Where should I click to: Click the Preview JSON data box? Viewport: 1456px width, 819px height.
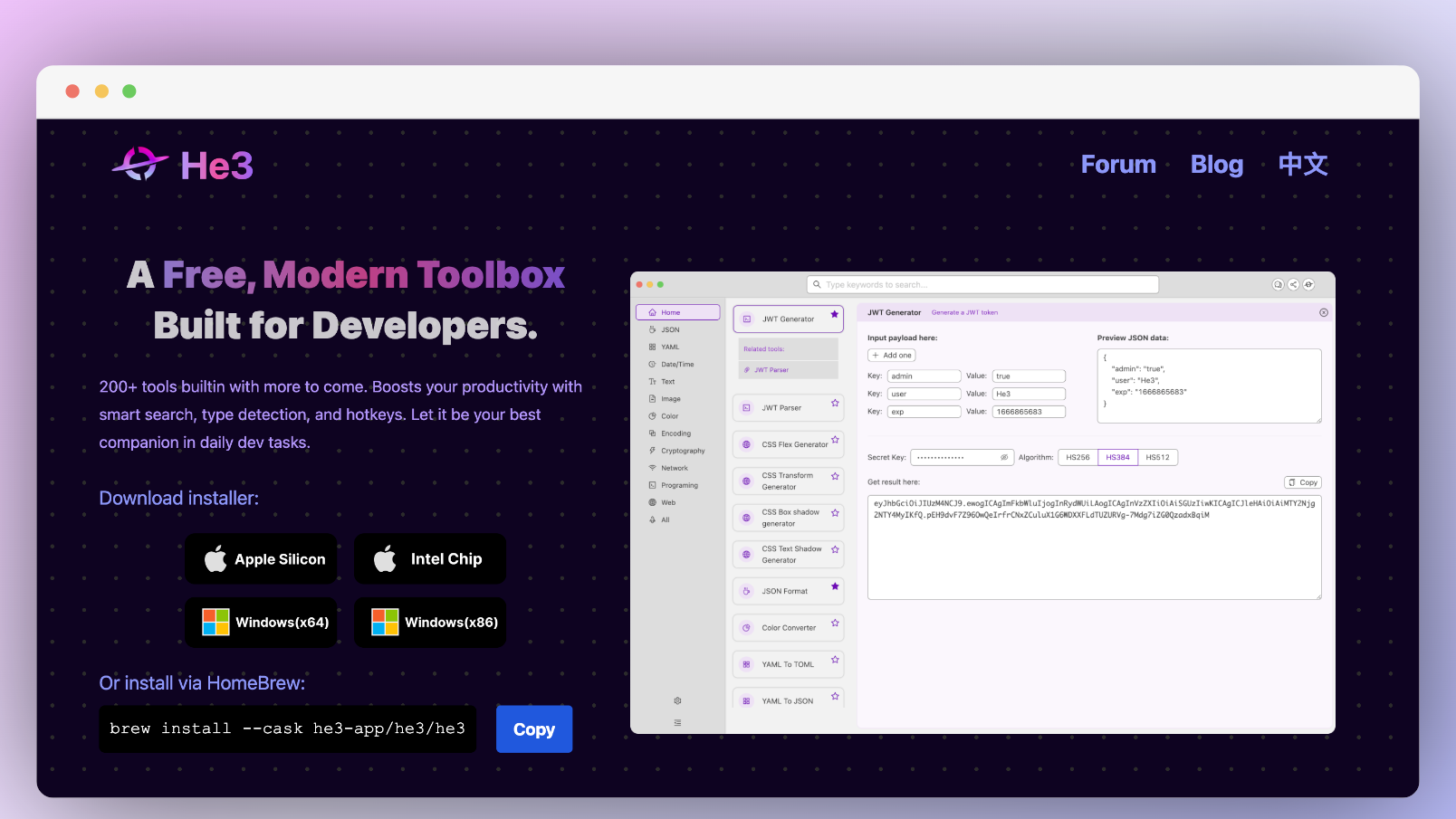(1209, 386)
